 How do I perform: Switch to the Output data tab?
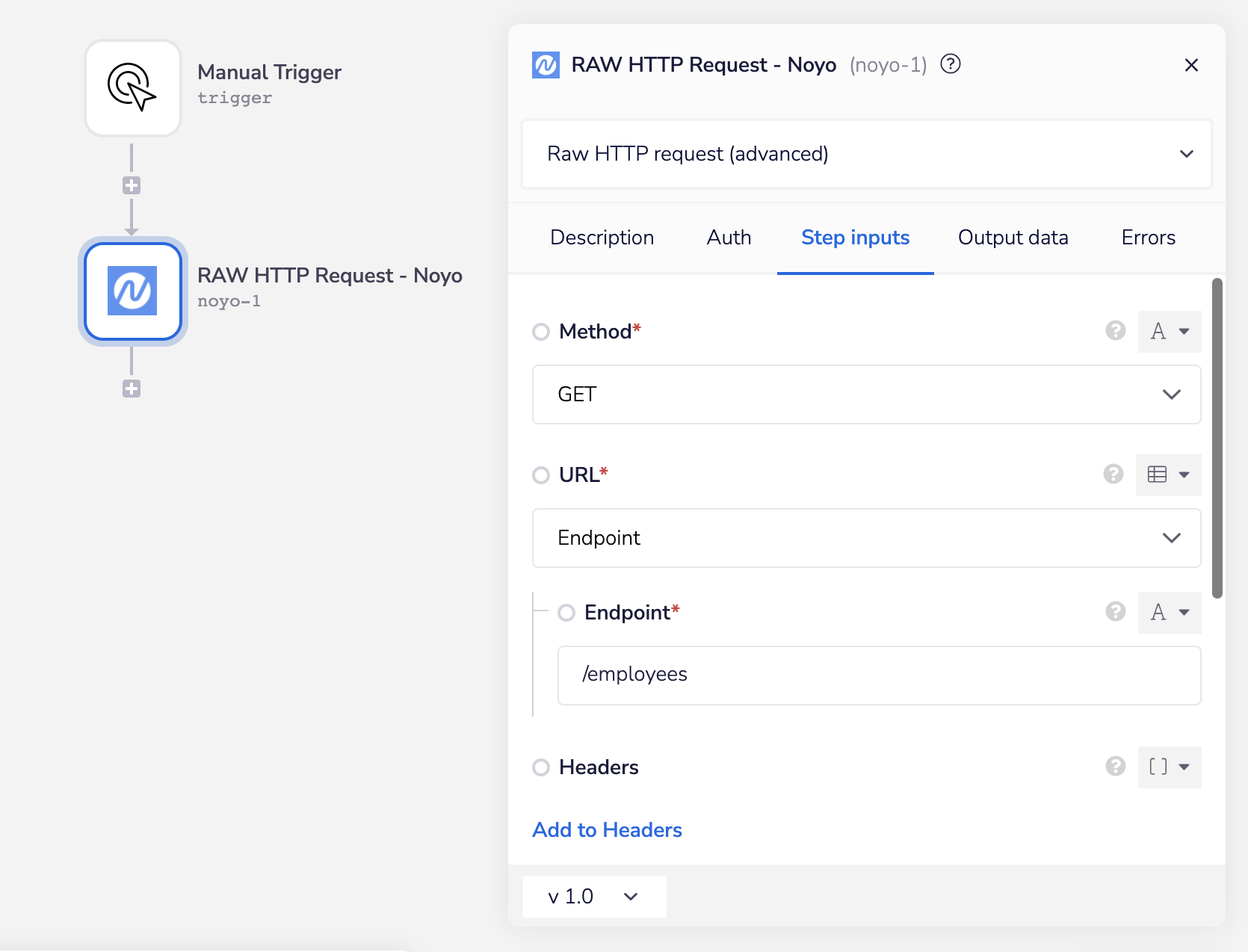coord(1013,238)
